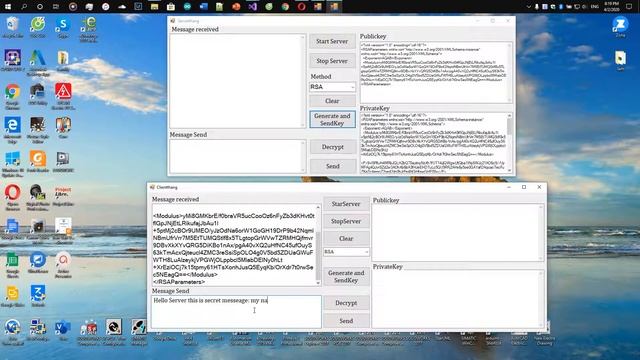This screenshot has width=640, height=360.
Task: Open the RSA dropdown in client window
Action: tap(346, 252)
